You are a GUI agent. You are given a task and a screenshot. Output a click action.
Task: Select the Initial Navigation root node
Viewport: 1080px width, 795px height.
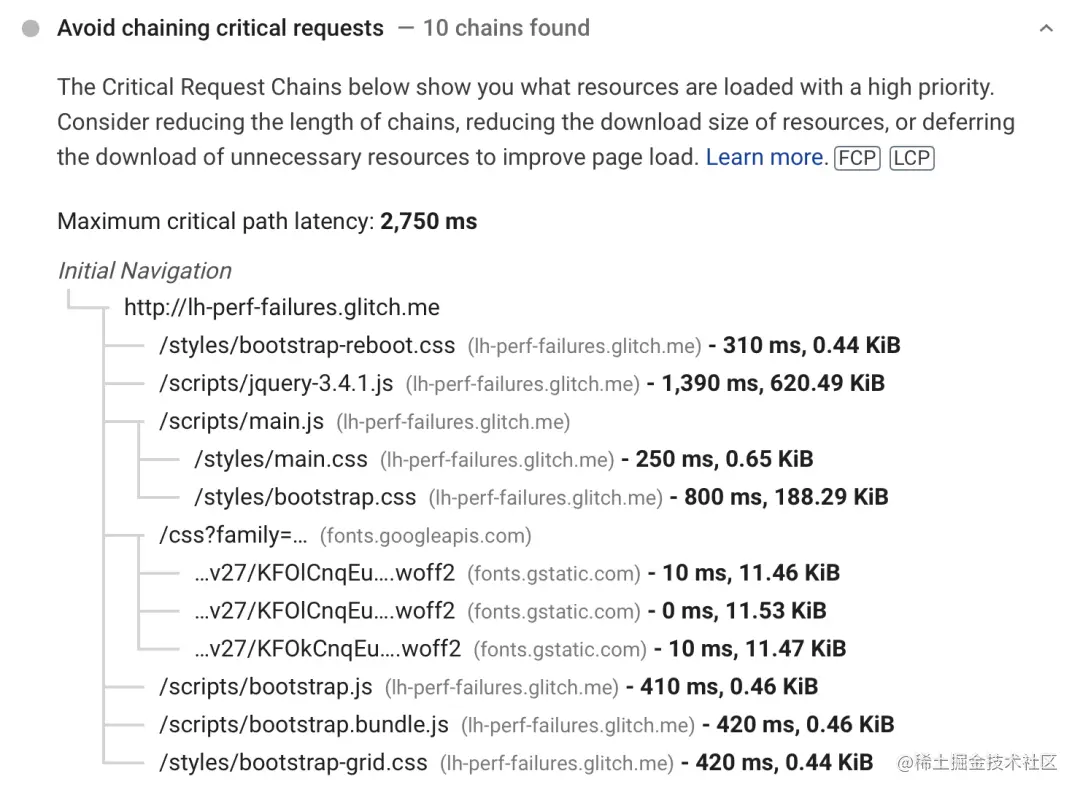pyautogui.click(x=144, y=271)
